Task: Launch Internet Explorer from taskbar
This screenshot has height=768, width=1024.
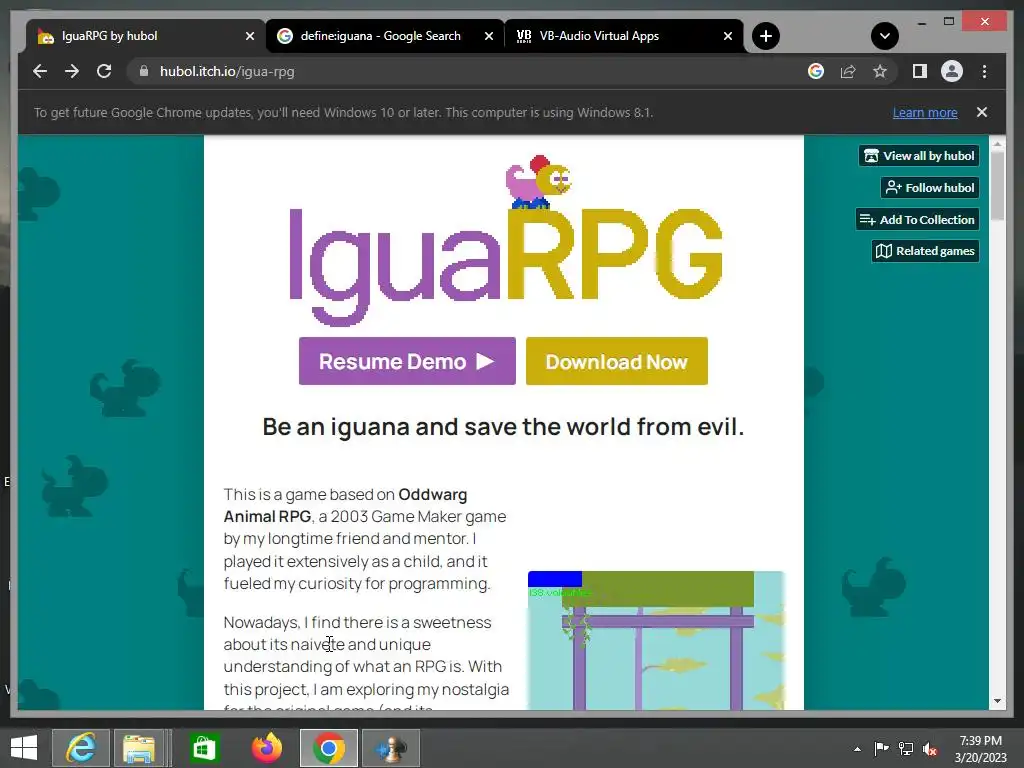Action: 81,748
